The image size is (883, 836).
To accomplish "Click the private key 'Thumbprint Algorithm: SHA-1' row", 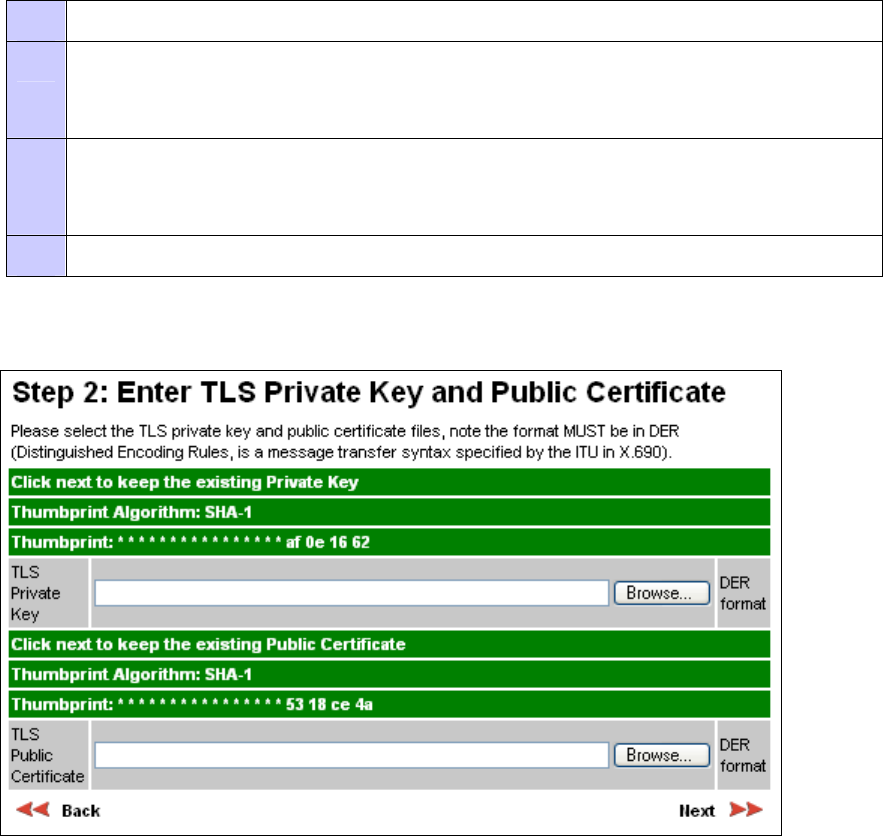I will [x=389, y=512].
